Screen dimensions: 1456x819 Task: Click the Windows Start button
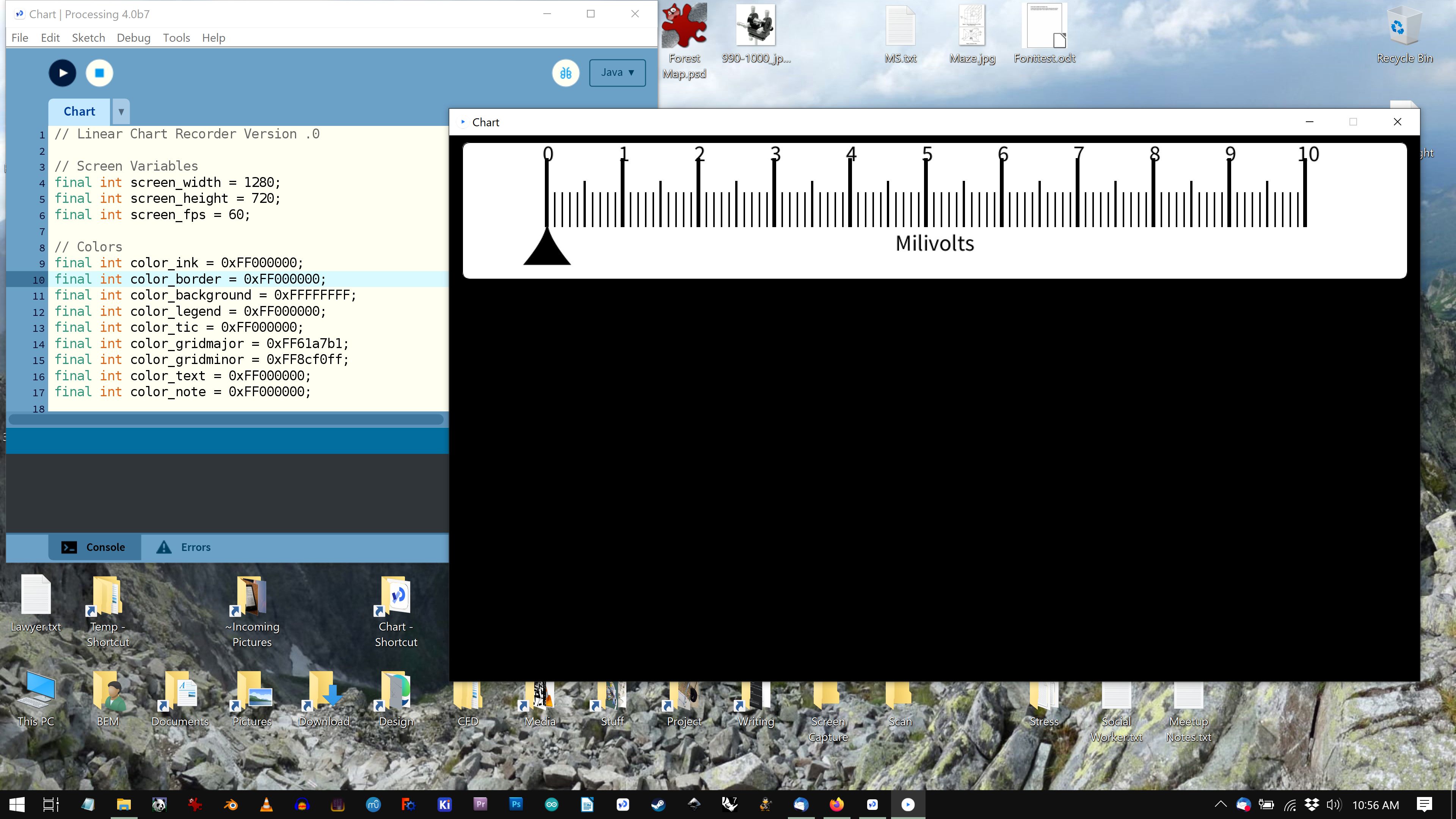[16, 804]
